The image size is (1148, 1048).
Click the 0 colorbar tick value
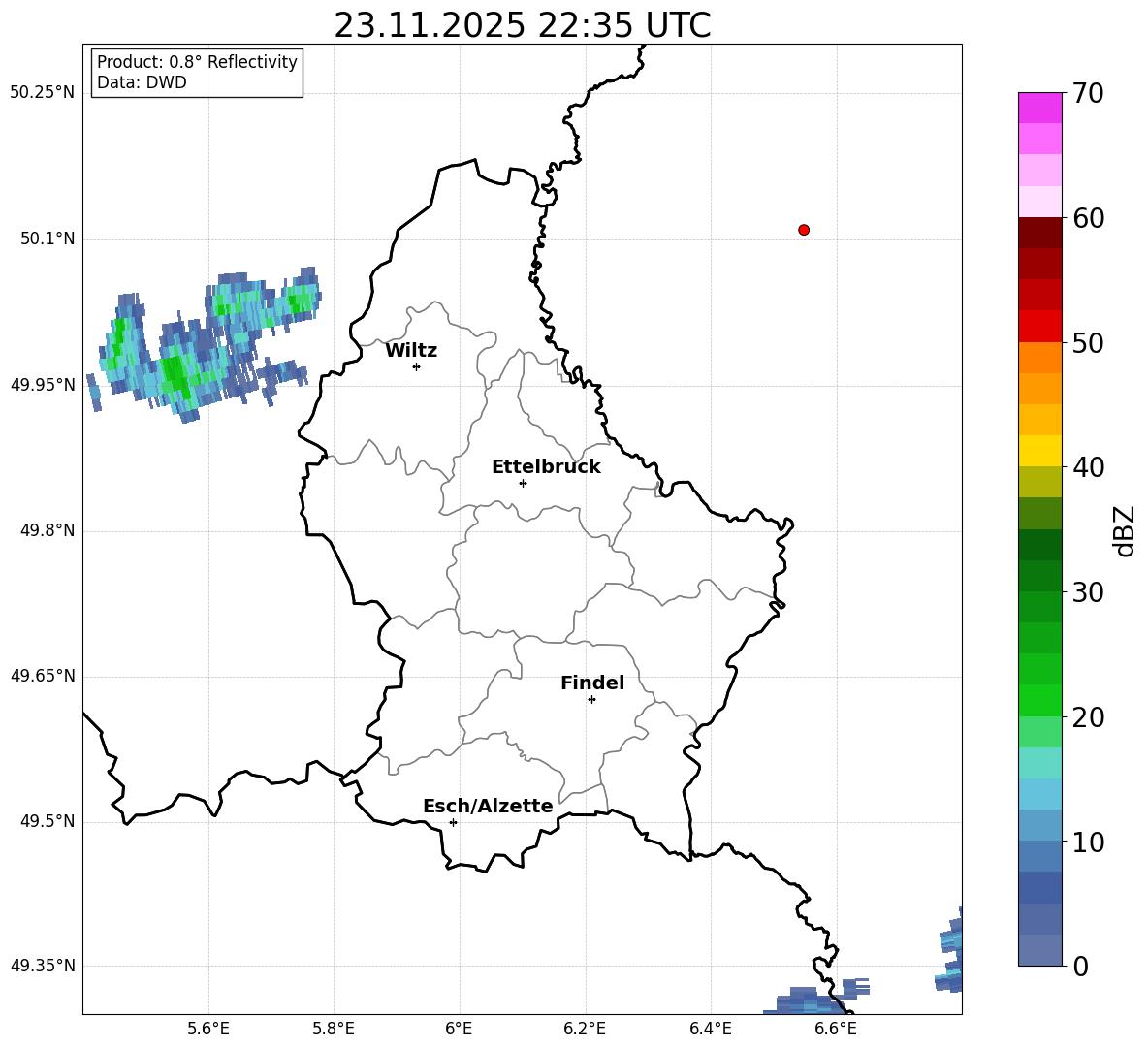1080,967
